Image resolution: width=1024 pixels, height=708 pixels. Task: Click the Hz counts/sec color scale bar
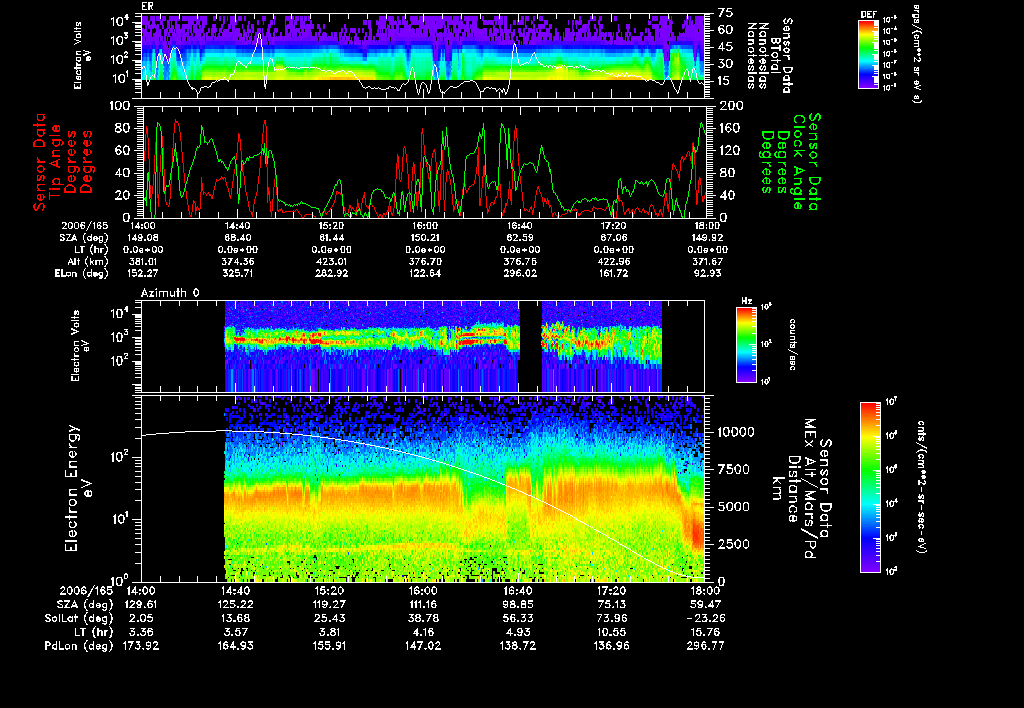(x=746, y=344)
